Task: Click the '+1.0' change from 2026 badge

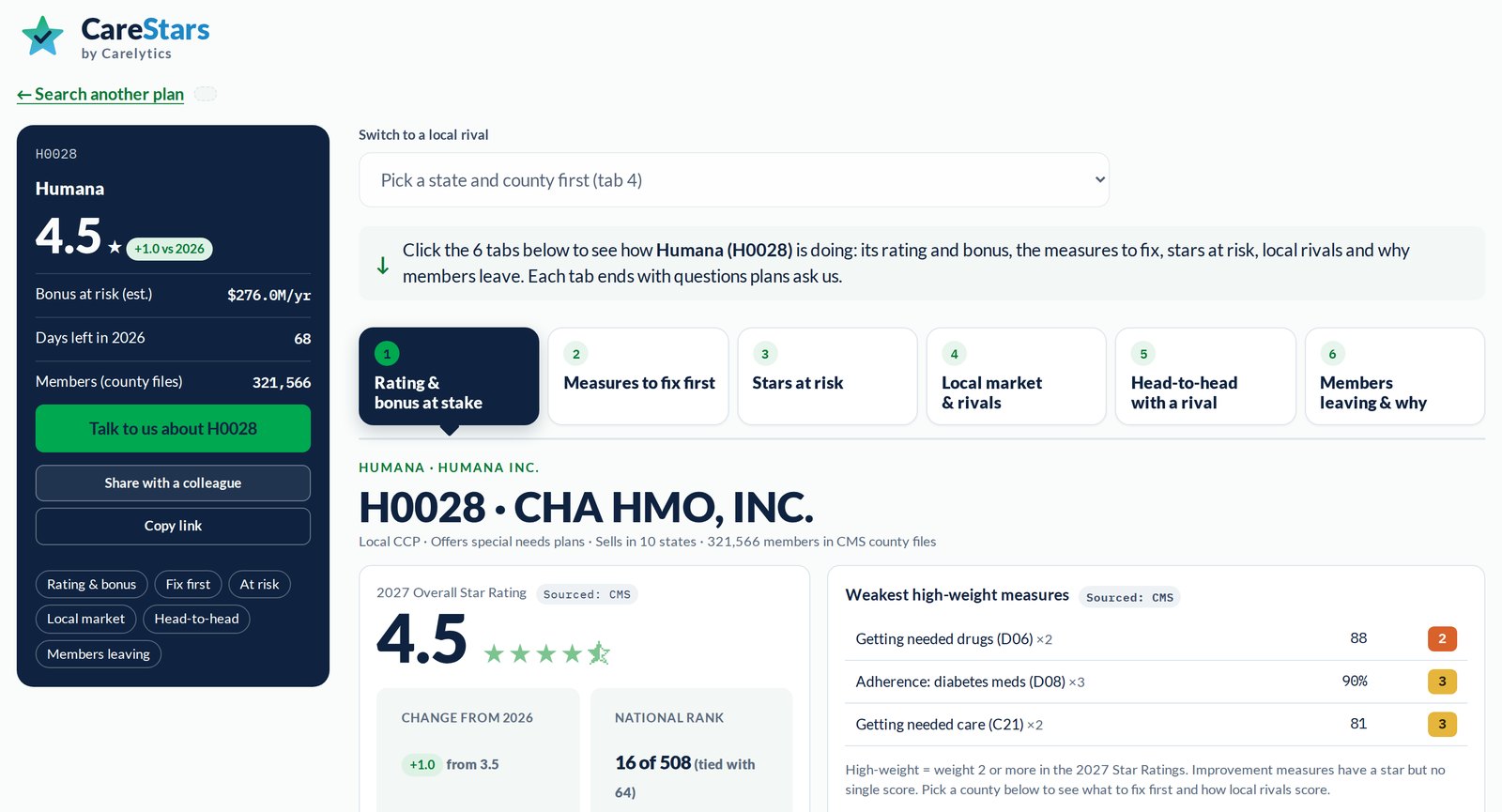Action: pyautogui.click(x=422, y=764)
